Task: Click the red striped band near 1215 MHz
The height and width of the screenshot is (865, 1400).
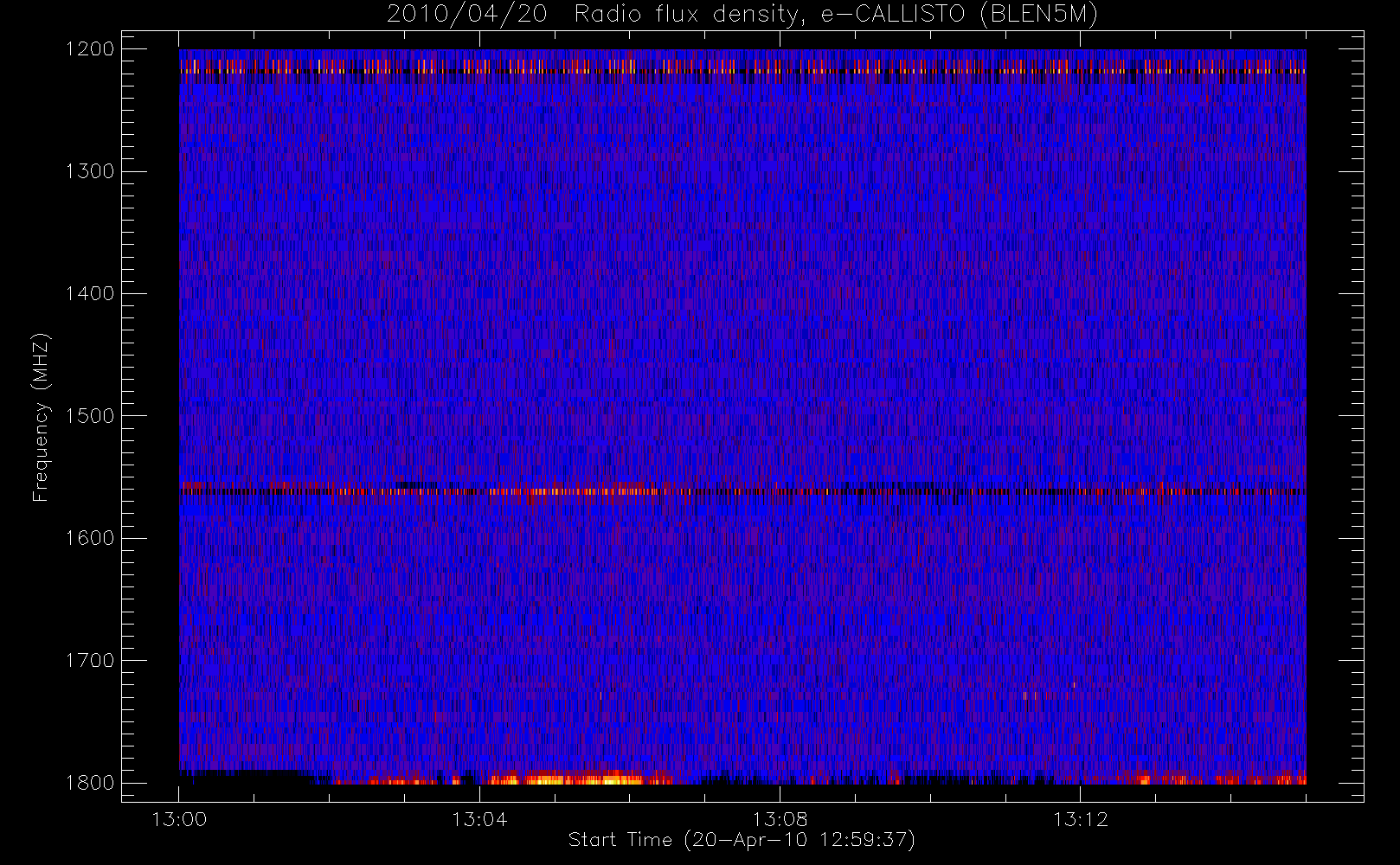Action: (x=742, y=67)
